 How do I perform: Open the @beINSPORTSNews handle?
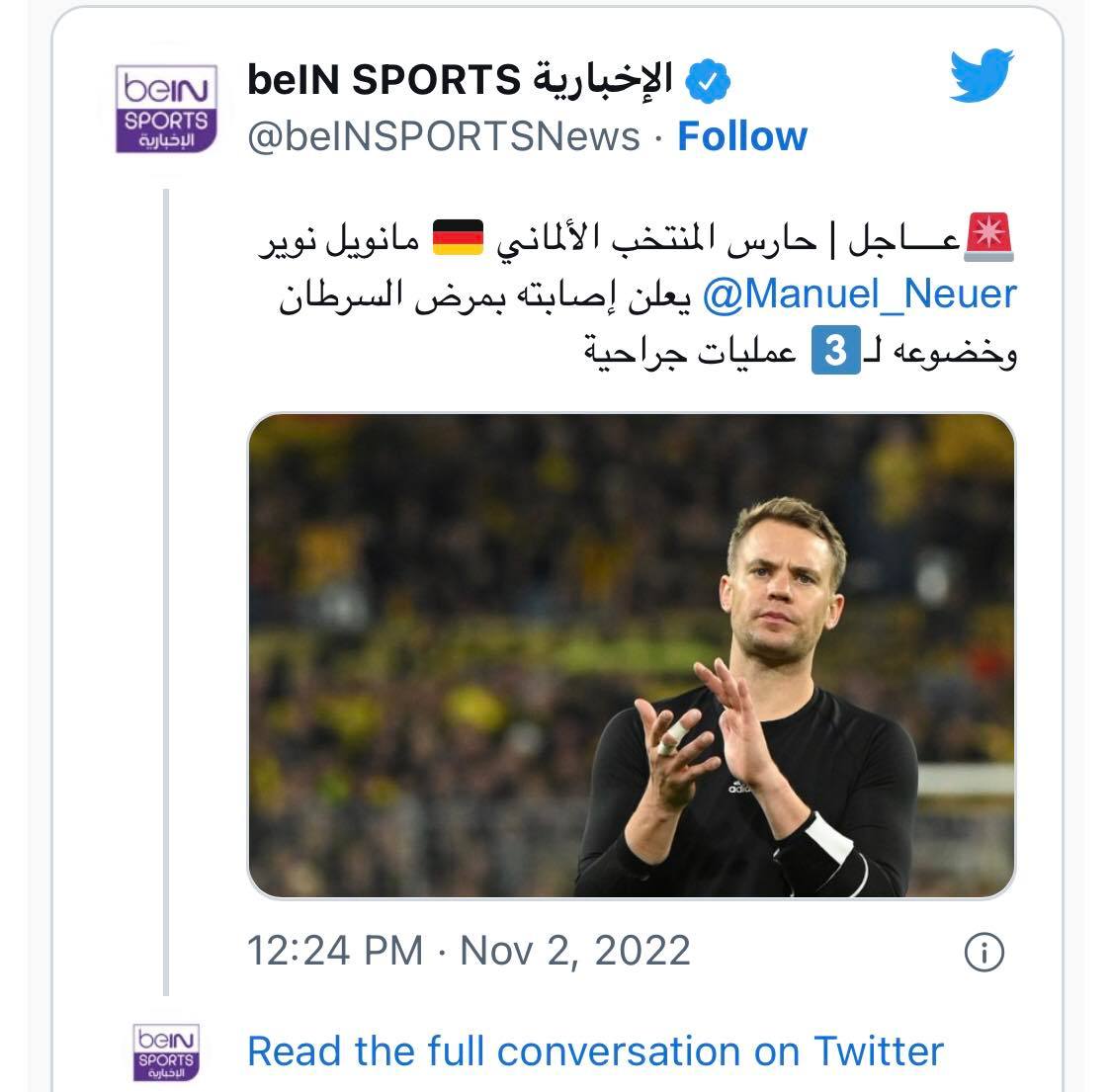tap(444, 136)
